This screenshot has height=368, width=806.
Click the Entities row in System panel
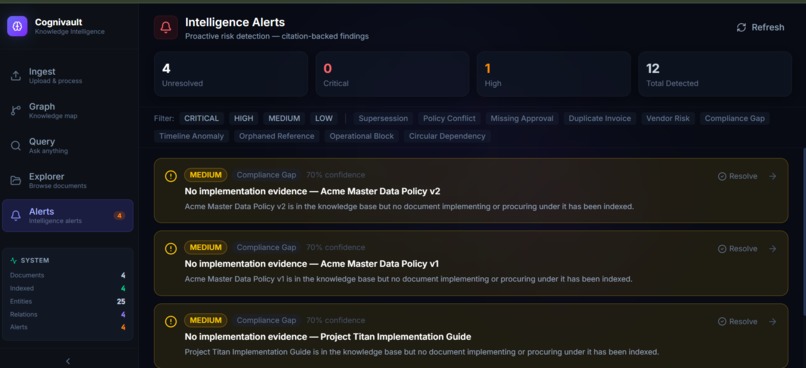[x=67, y=301]
